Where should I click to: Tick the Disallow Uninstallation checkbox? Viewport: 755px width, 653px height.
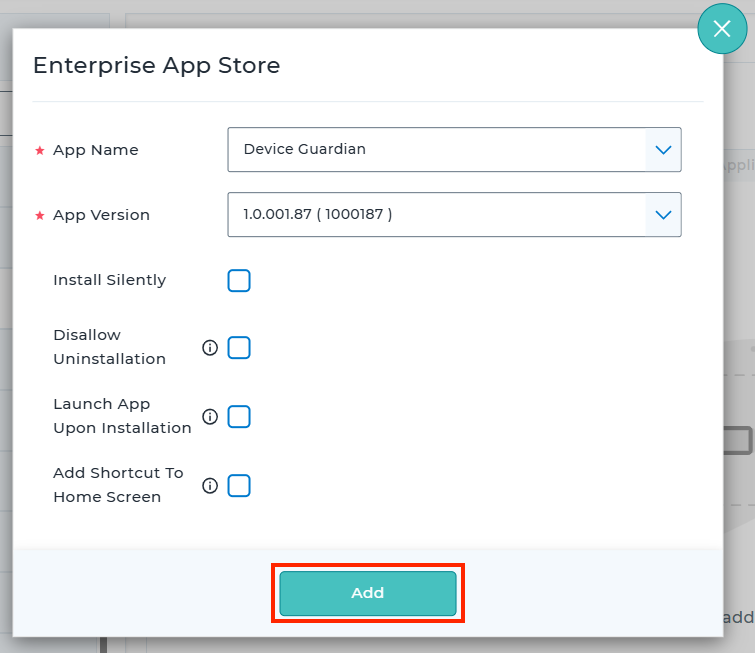[239, 348]
